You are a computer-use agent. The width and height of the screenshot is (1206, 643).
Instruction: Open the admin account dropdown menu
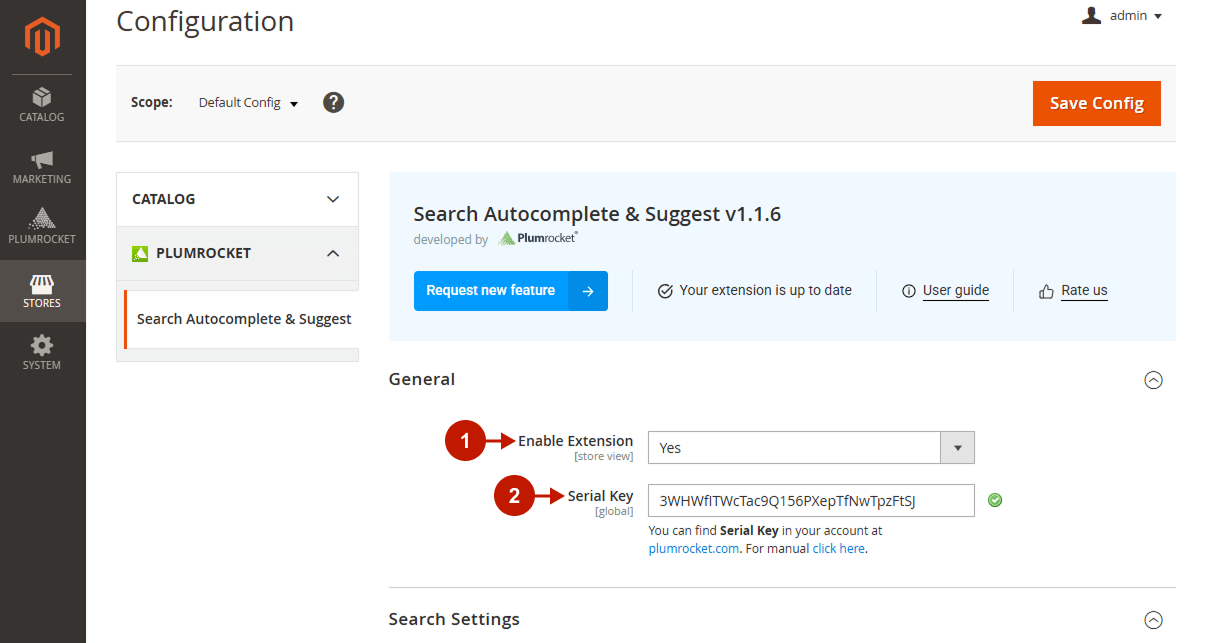point(1123,16)
